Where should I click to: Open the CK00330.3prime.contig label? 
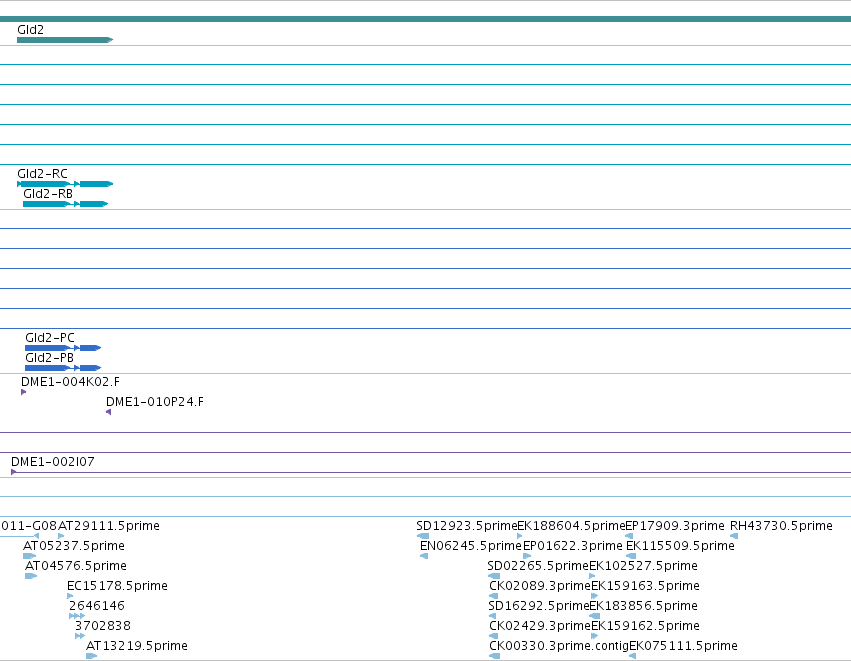coord(559,646)
